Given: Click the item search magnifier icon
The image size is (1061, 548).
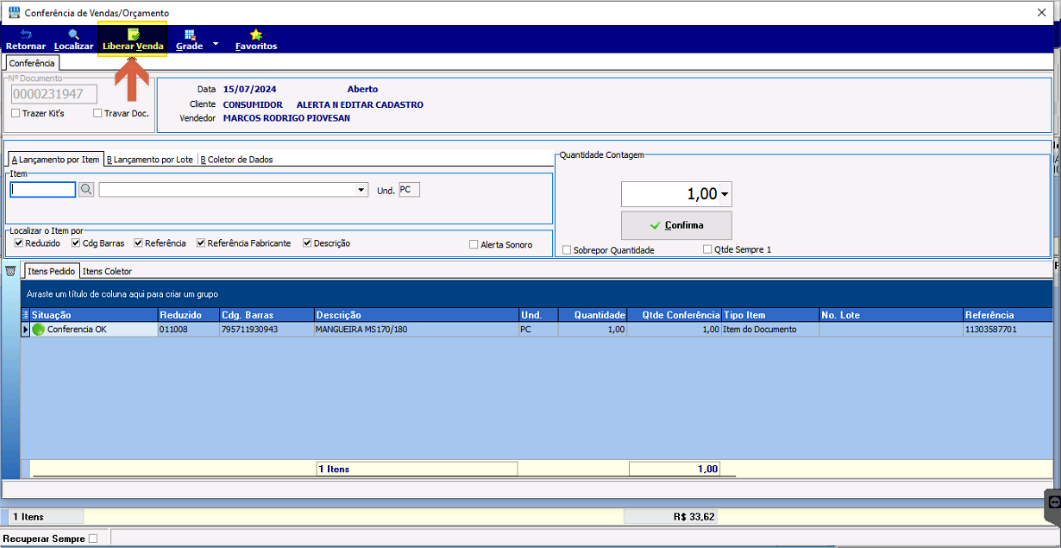Looking at the screenshot, I should coord(87,190).
